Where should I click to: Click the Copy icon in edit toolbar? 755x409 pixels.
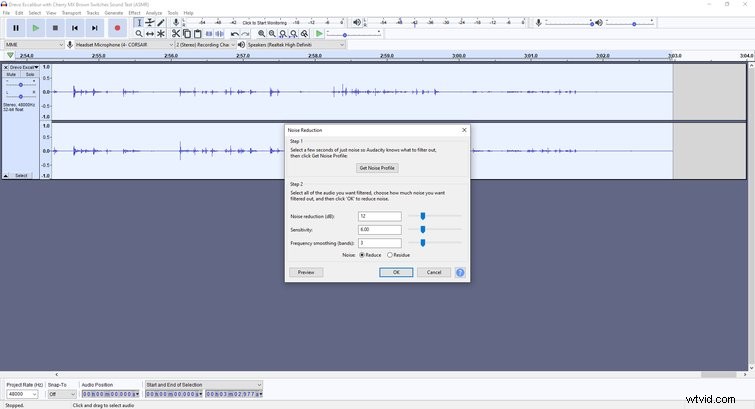[x=187, y=34]
